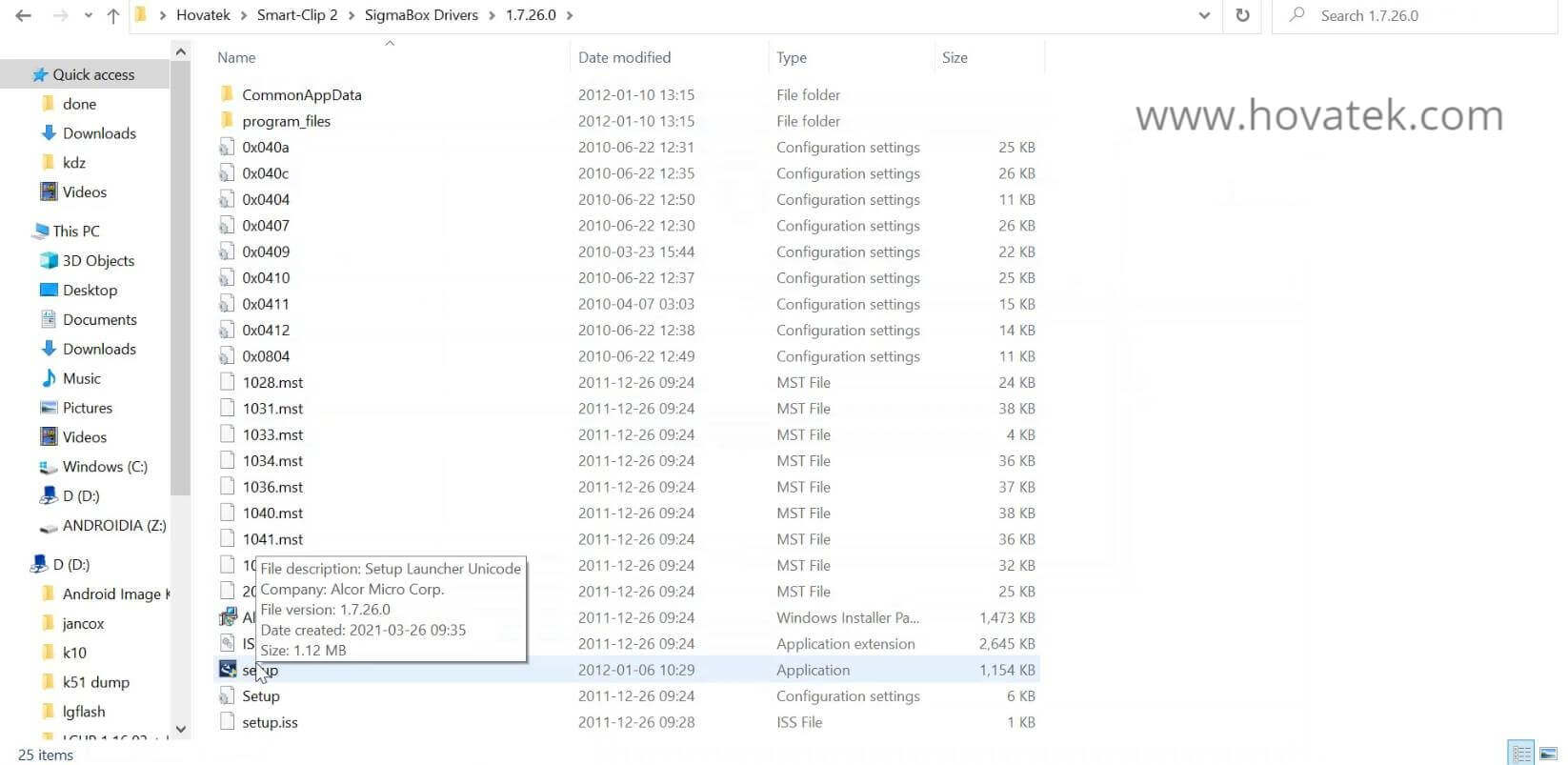Viewport: 1568px width, 765px height.
Task: Refresh the current folder view
Action: point(1242,15)
